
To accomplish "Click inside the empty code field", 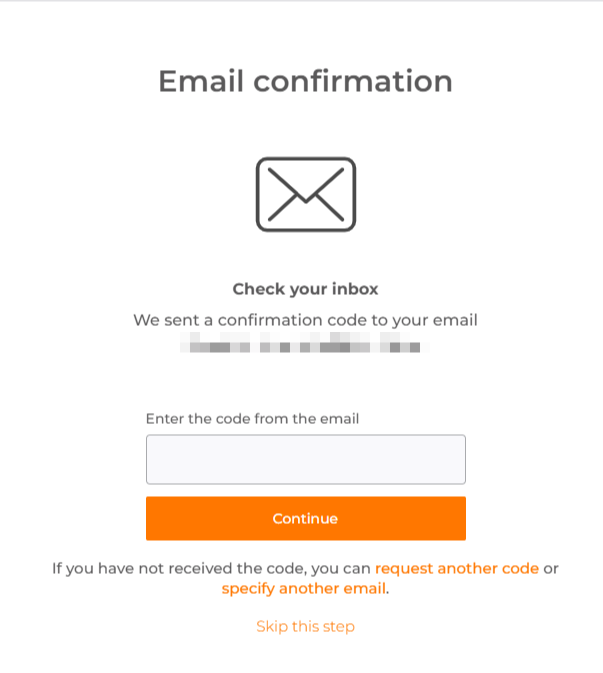I will (305, 459).
